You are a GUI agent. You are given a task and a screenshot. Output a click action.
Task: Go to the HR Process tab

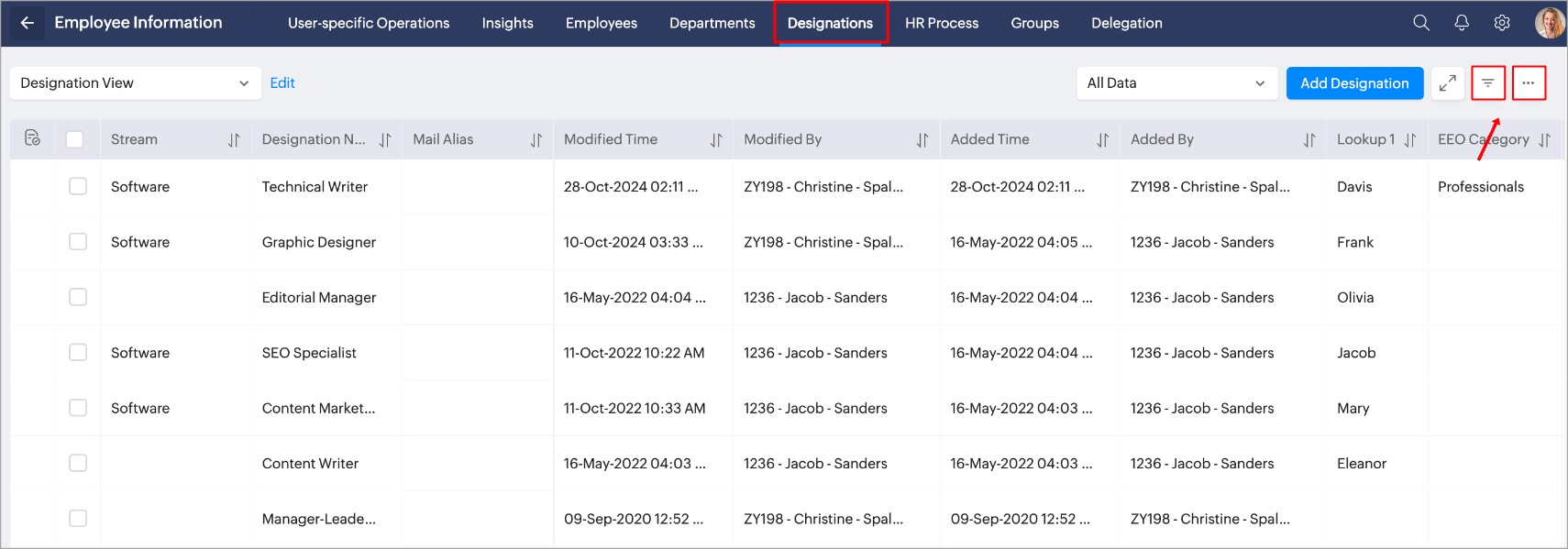[x=942, y=23]
